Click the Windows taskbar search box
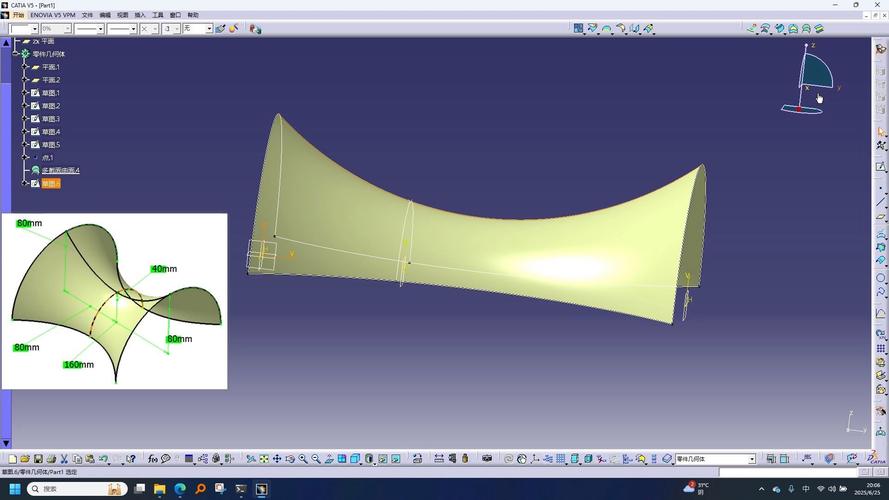 pos(77,489)
